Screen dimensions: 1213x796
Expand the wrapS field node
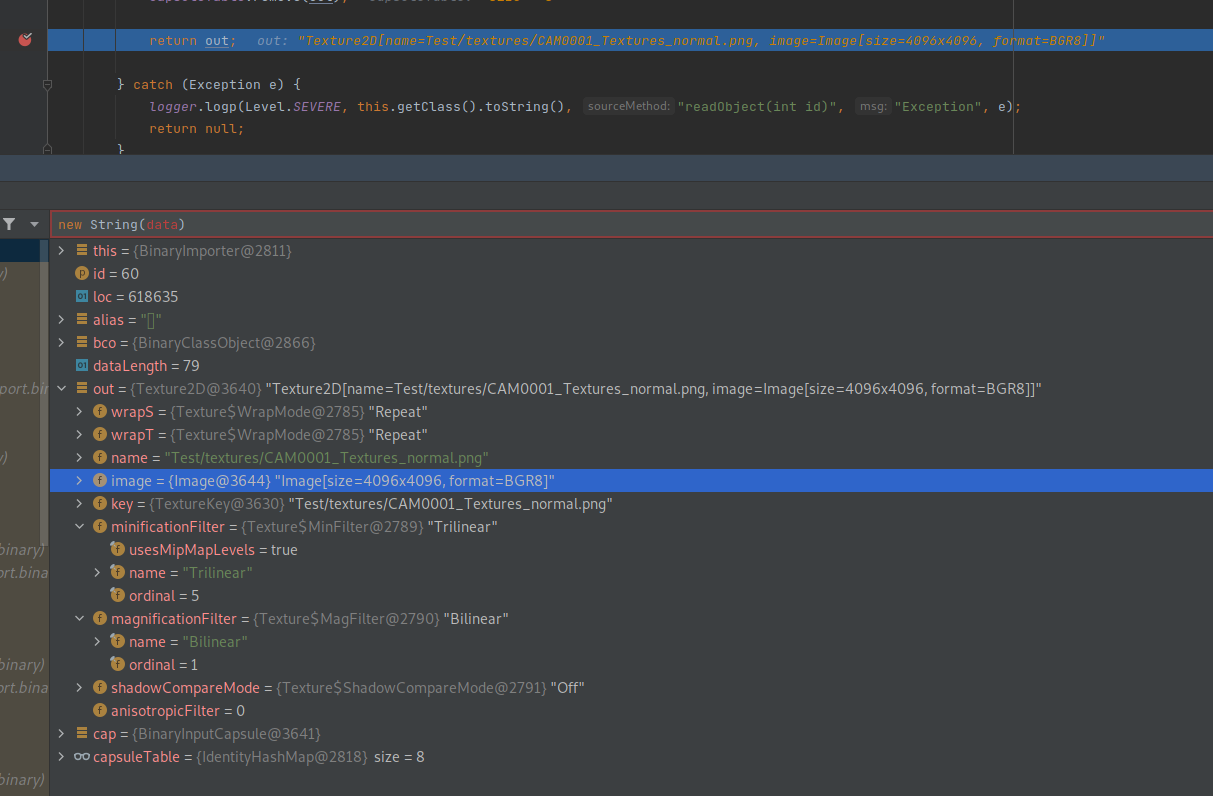pyautogui.click(x=80, y=412)
